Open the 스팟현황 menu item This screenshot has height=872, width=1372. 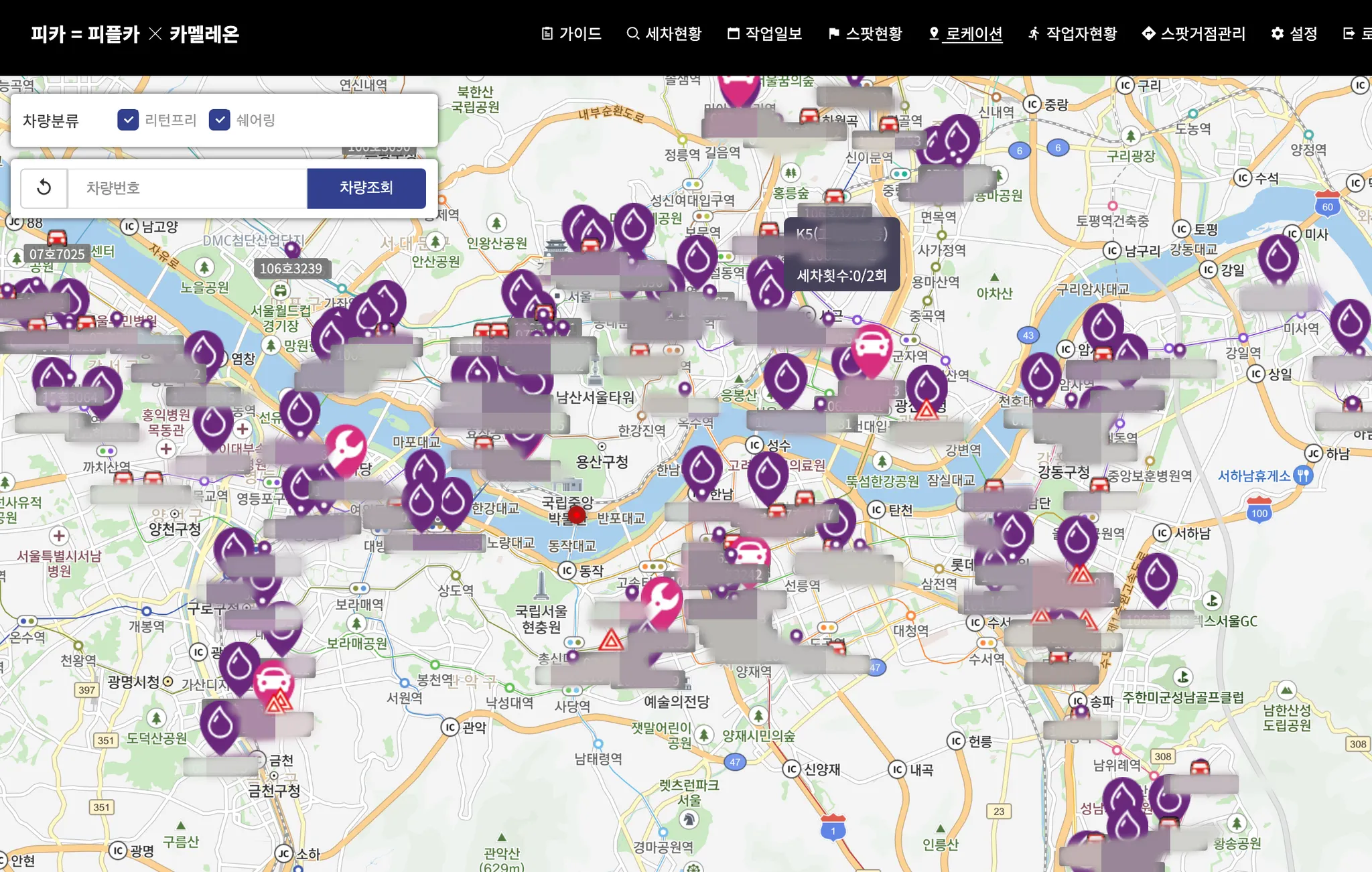(x=865, y=33)
